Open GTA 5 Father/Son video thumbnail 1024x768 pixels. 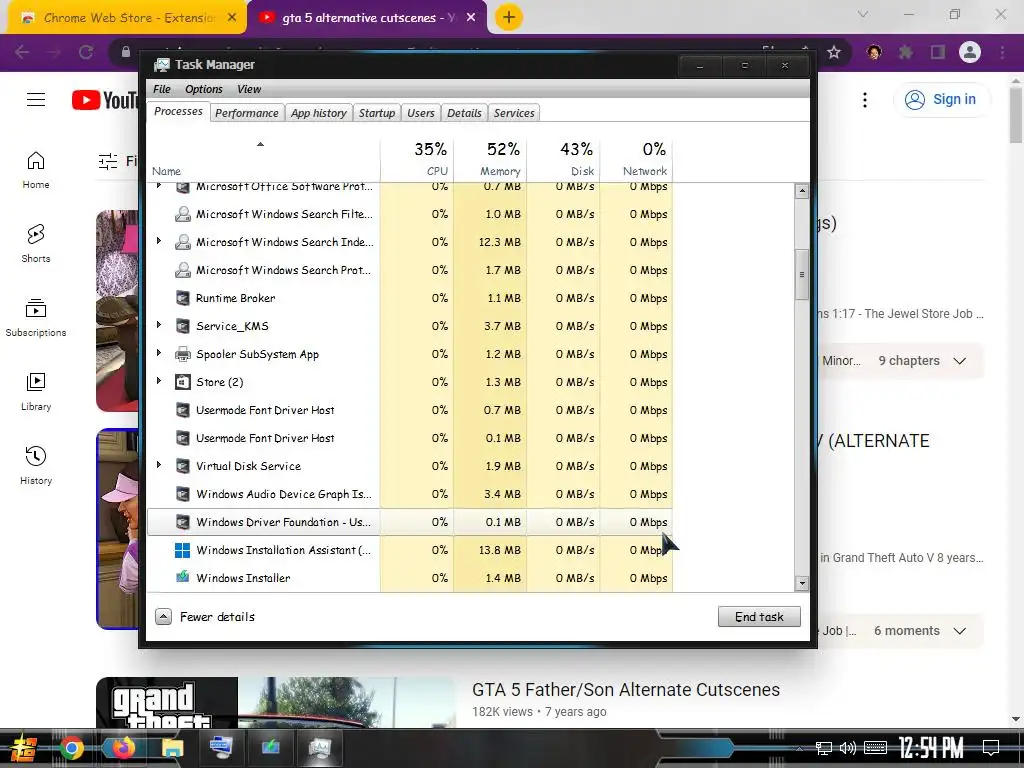tap(275, 702)
